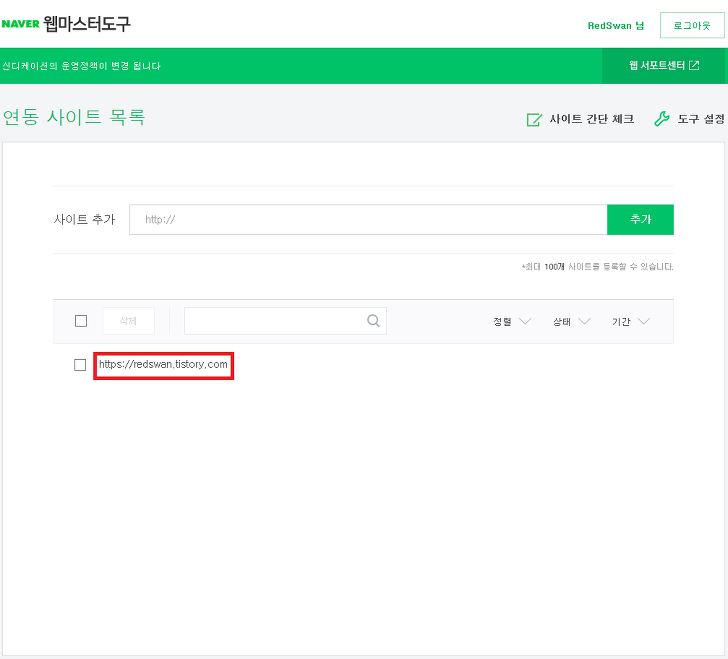The width and height of the screenshot is (728, 659).
Task: Click the green 추가 button
Action: pyautogui.click(x=640, y=219)
